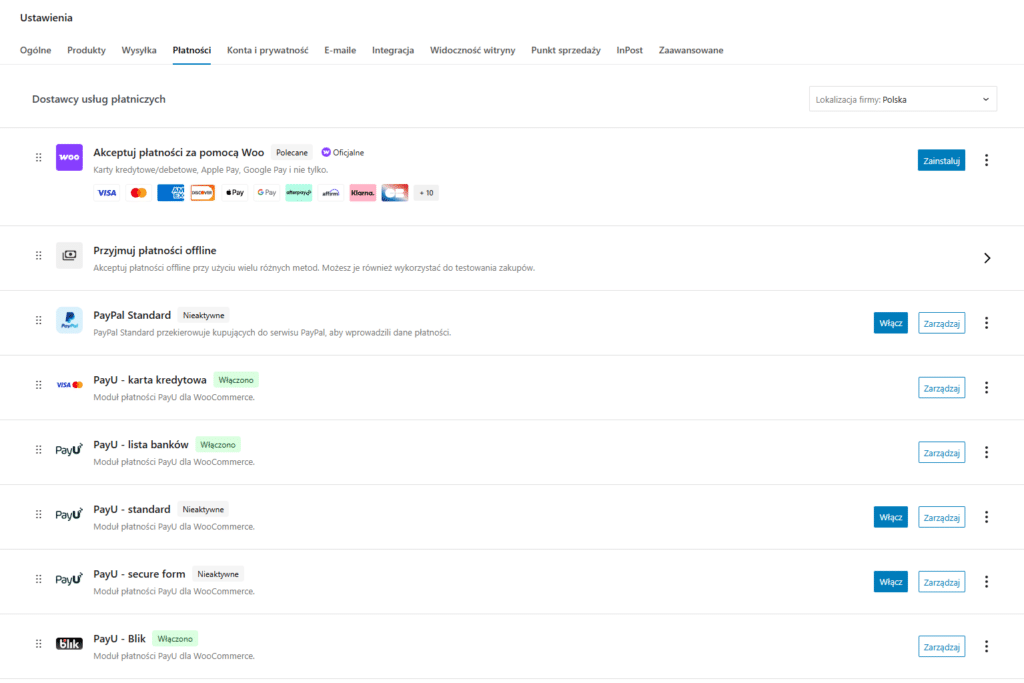Click the Blik logo icon
The height and width of the screenshot is (683, 1024).
pyautogui.click(x=69, y=644)
